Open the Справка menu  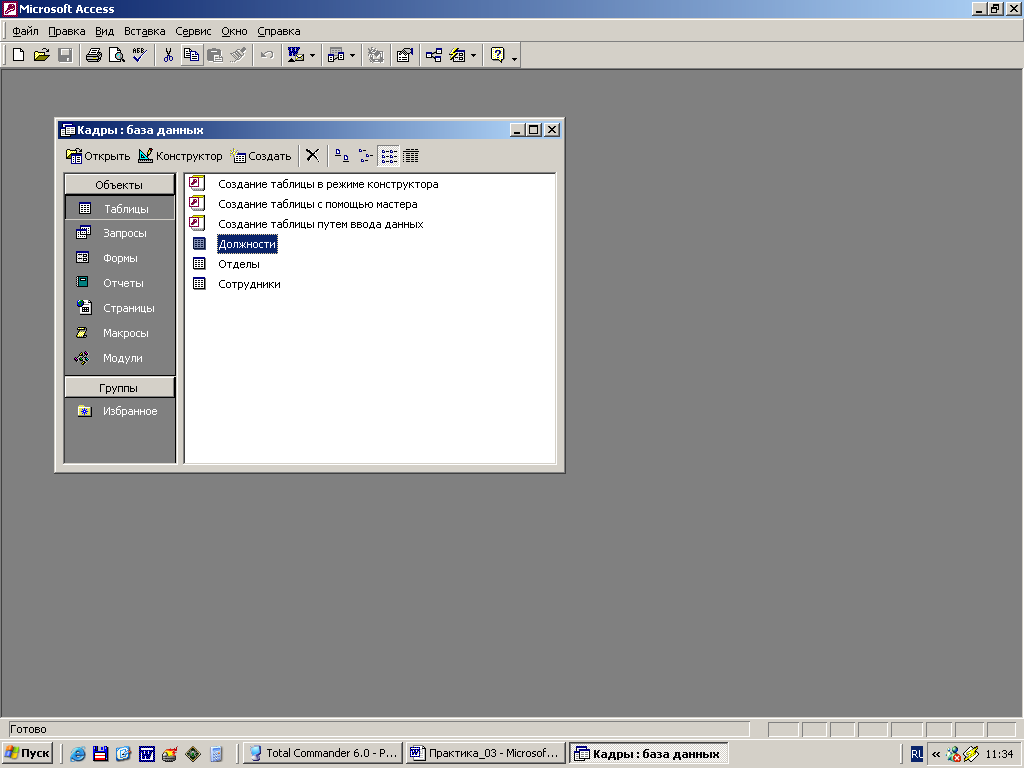click(279, 31)
